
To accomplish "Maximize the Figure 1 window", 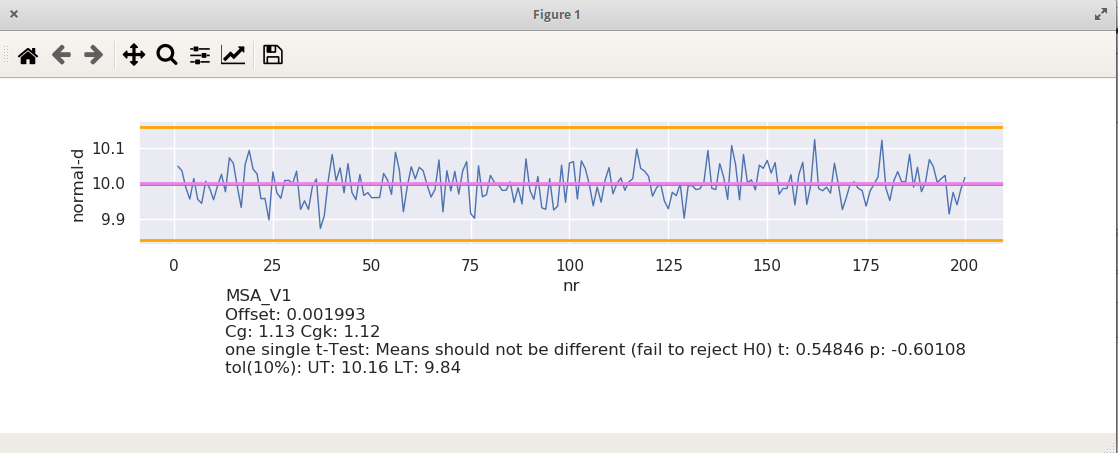I will pos(1101,14).
